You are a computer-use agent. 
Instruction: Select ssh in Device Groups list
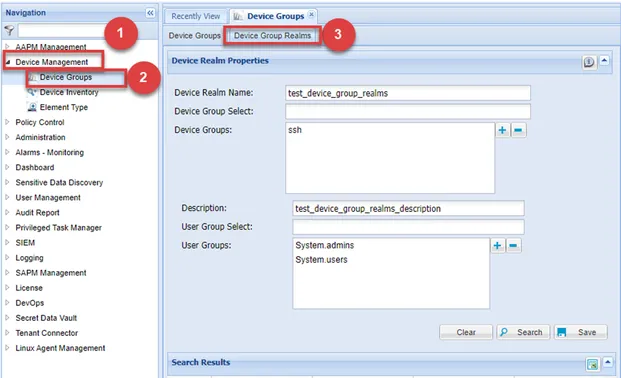295,130
